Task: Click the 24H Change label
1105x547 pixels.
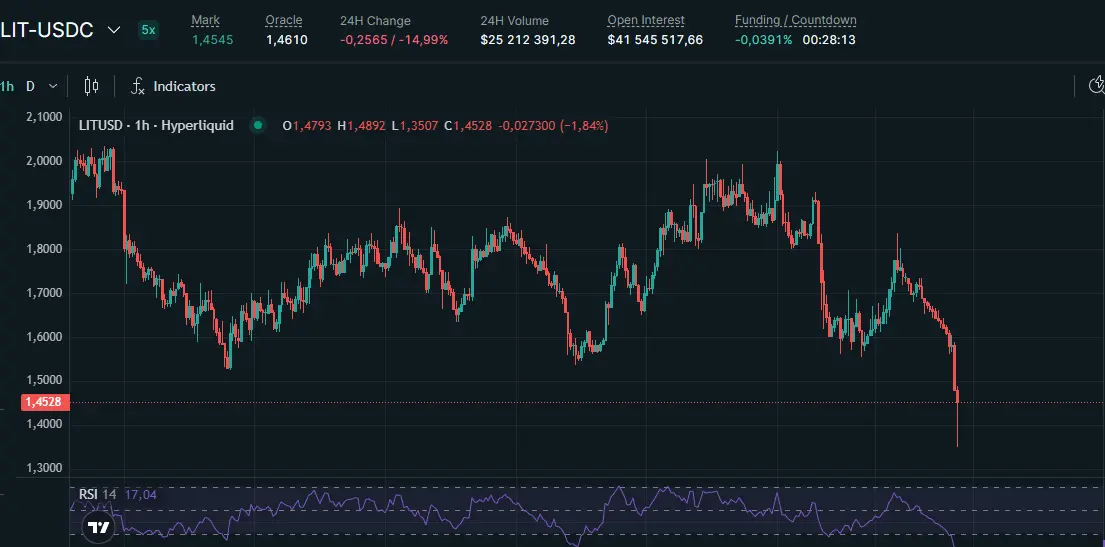Action: [375, 20]
